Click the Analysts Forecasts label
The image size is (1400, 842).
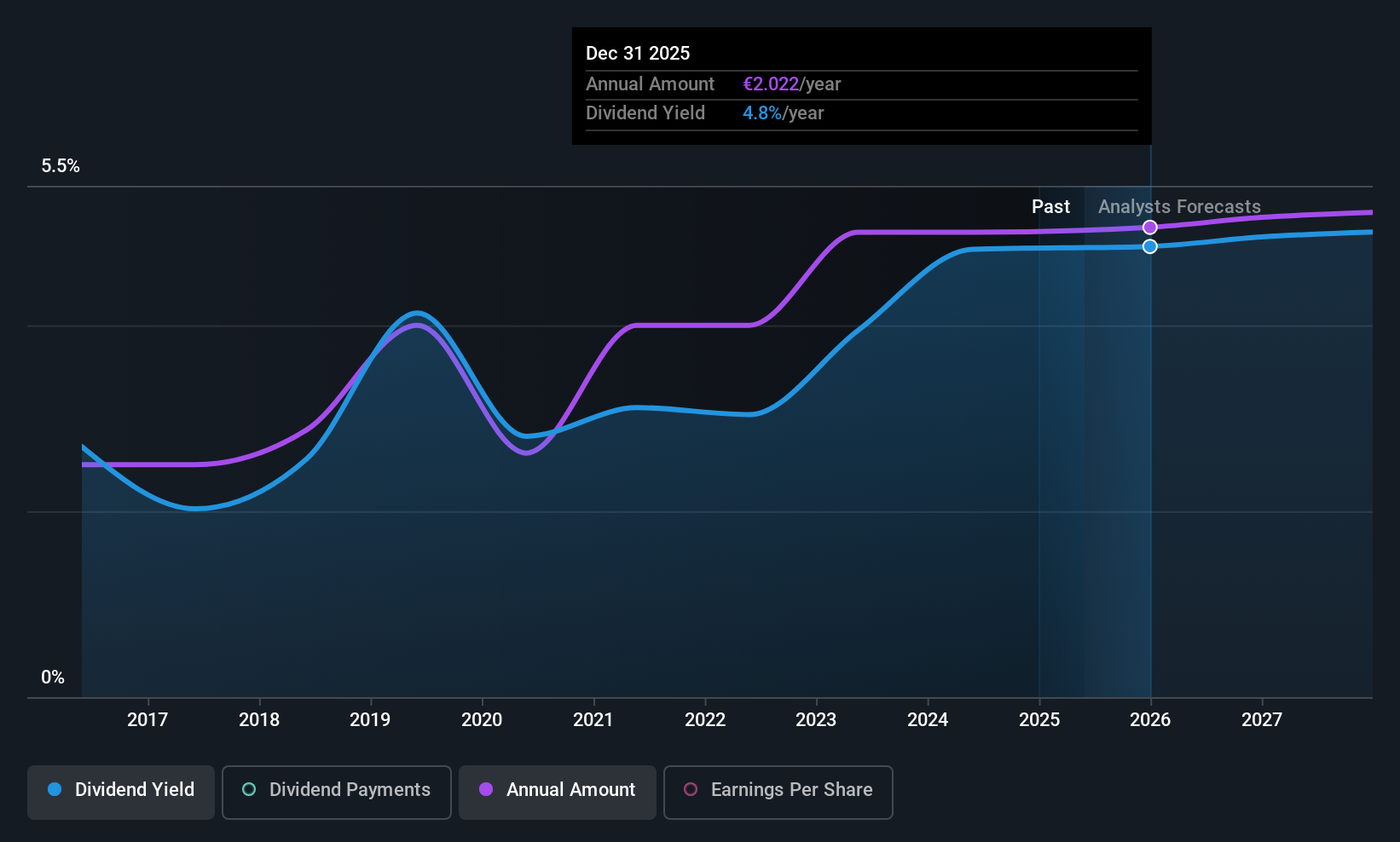[x=1179, y=207]
